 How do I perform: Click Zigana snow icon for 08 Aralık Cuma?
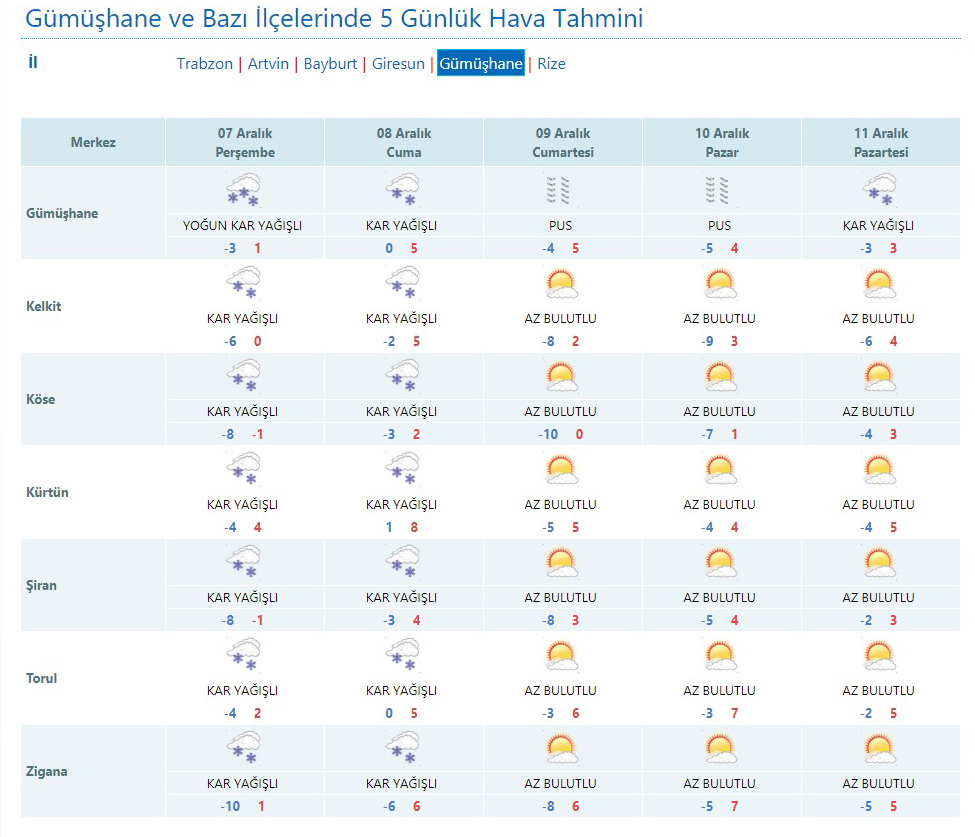click(402, 749)
